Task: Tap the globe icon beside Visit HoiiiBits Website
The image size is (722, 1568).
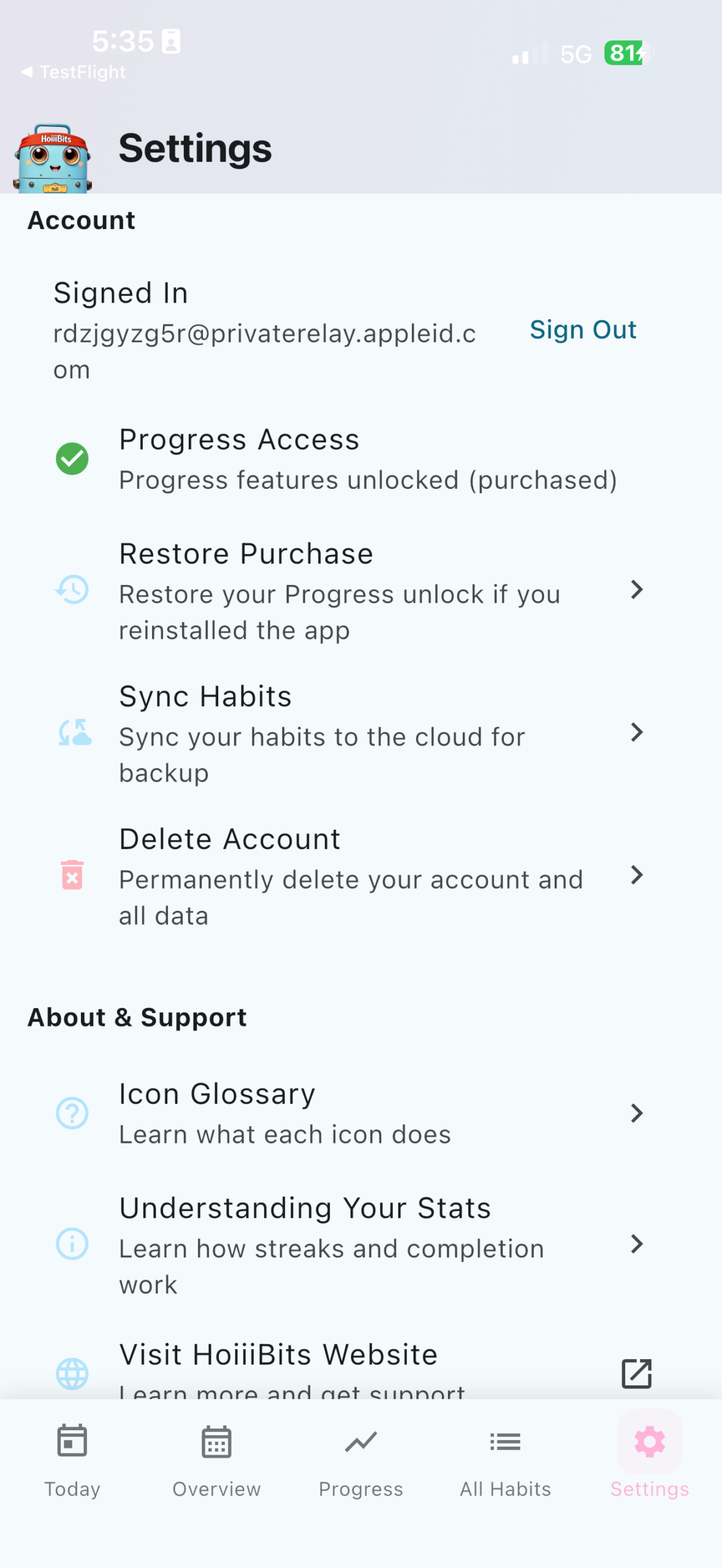Action: (72, 1373)
